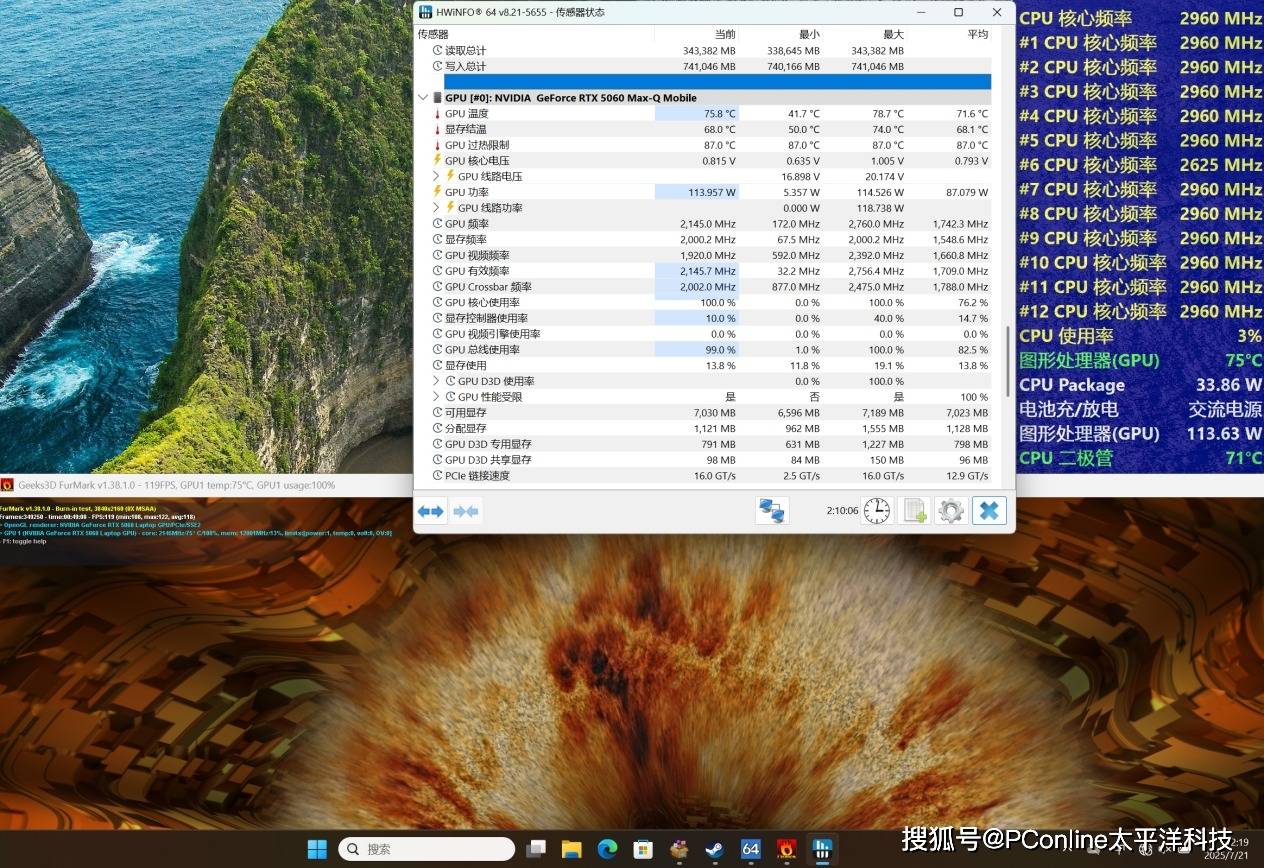Screen dimensions: 1264x868
Task: Open the network remote monitoring icon
Action: (771, 511)
